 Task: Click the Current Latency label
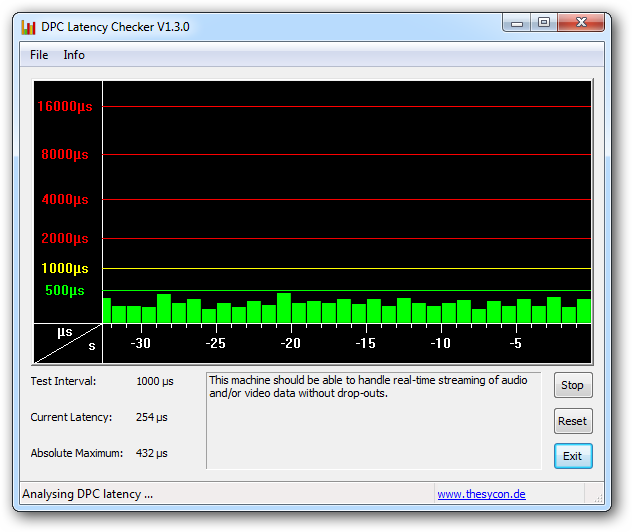click(x=71, y=417)
